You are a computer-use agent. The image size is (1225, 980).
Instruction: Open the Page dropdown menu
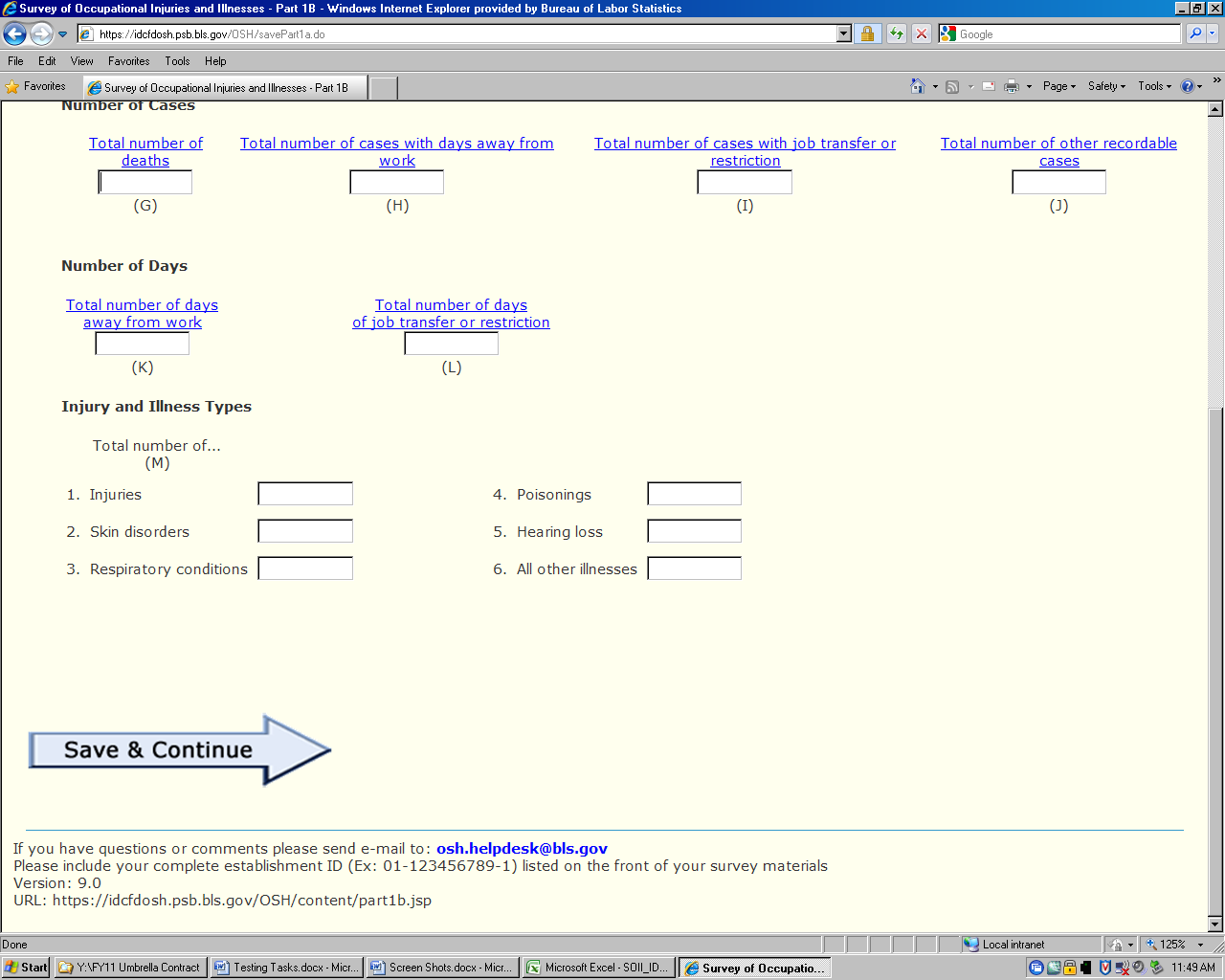point(1059,86)
